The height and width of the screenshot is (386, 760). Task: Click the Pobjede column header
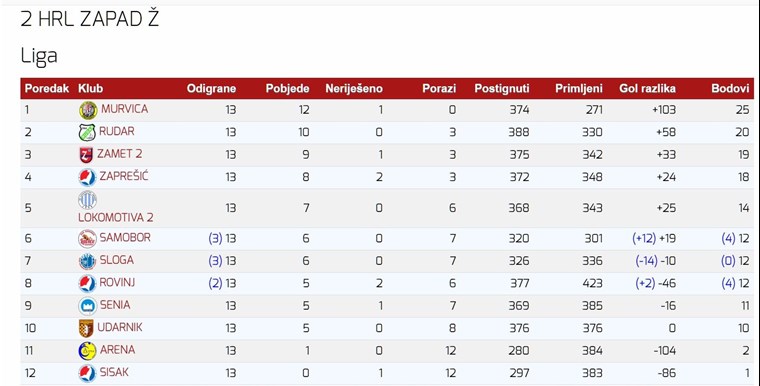pyautogui.click(x=287, y=88)
